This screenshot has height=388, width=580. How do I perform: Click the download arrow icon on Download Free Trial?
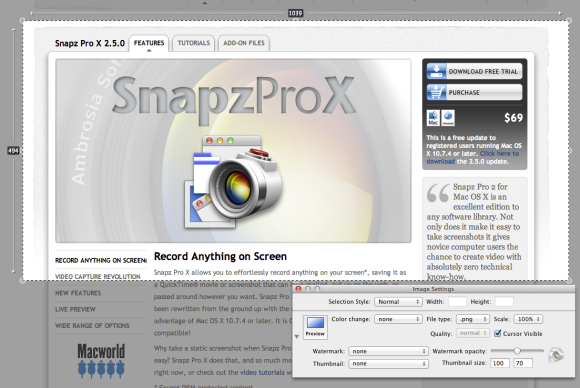coord(436,71)
